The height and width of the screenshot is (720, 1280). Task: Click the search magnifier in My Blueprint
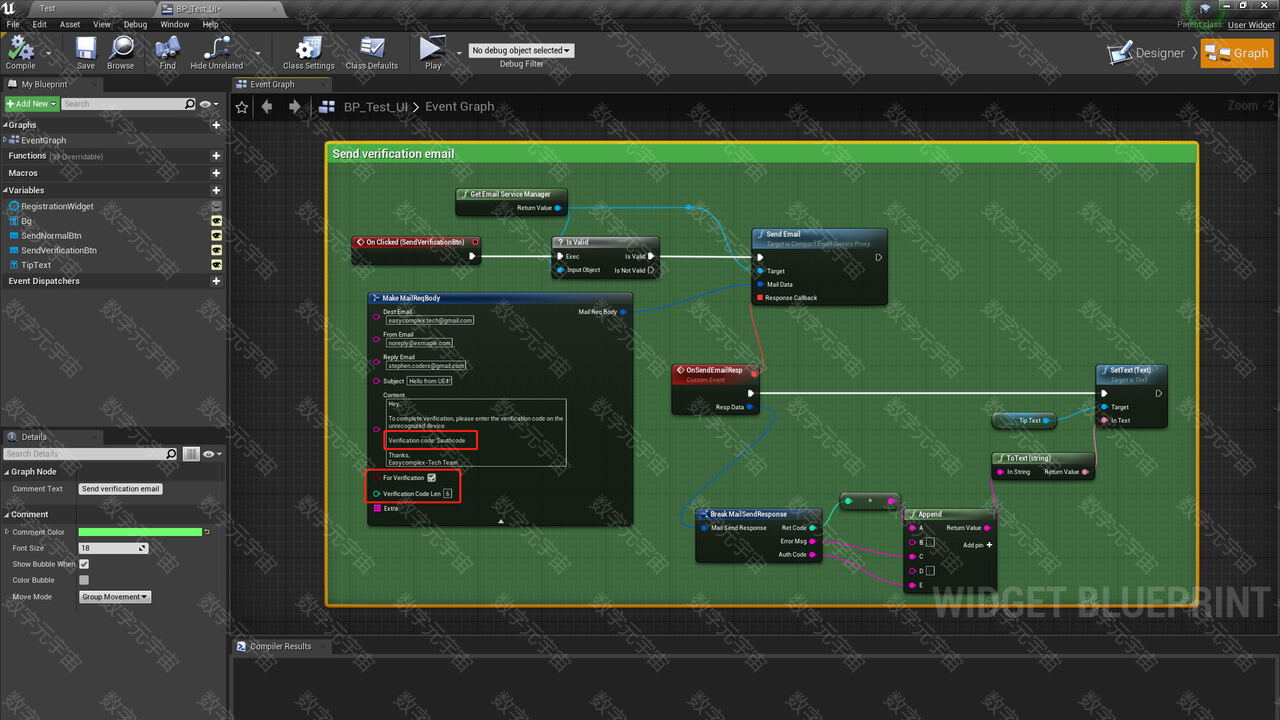(190, 104)
